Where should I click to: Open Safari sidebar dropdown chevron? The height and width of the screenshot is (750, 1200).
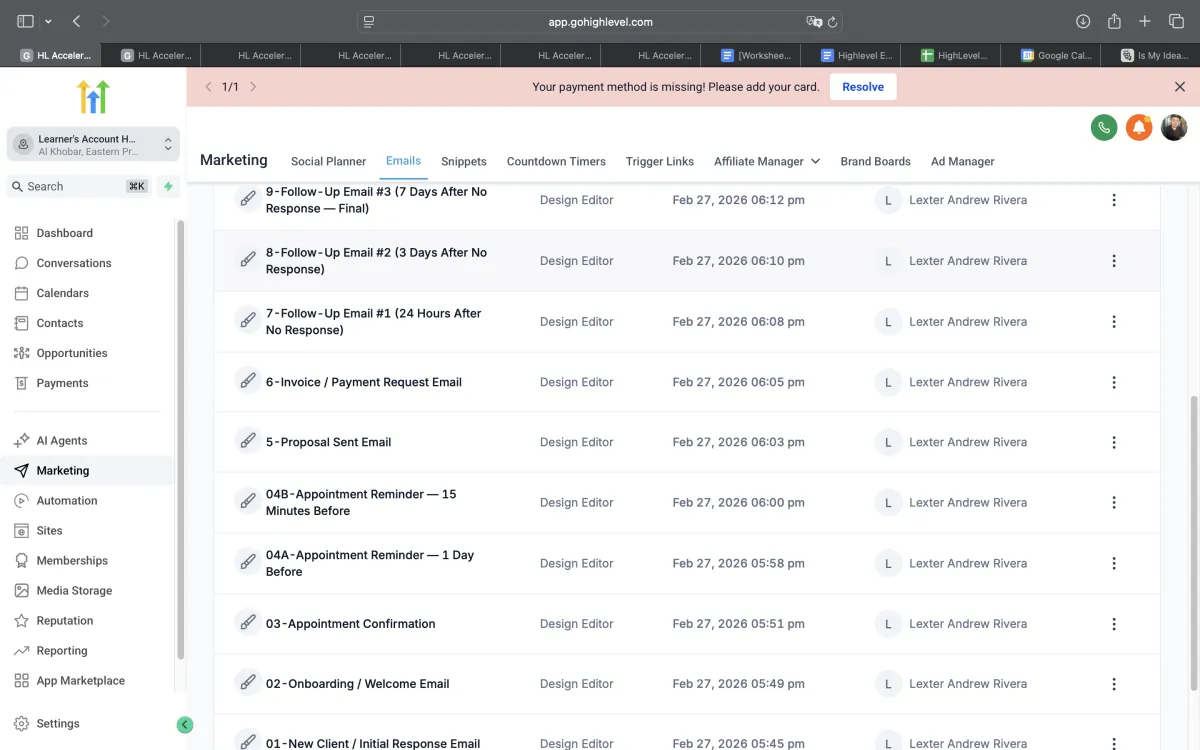click(x=48, y=21)
